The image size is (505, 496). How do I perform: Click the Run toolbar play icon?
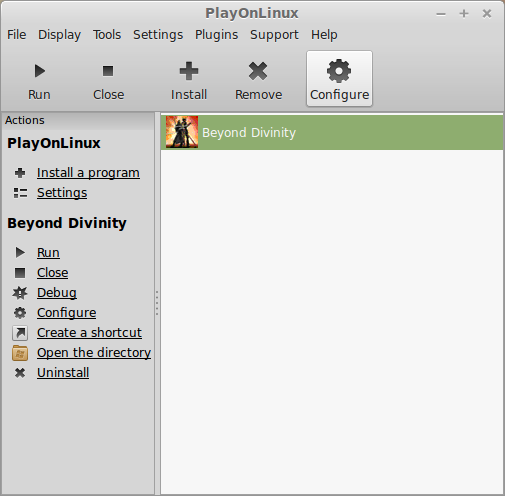[x=40, y=71]
